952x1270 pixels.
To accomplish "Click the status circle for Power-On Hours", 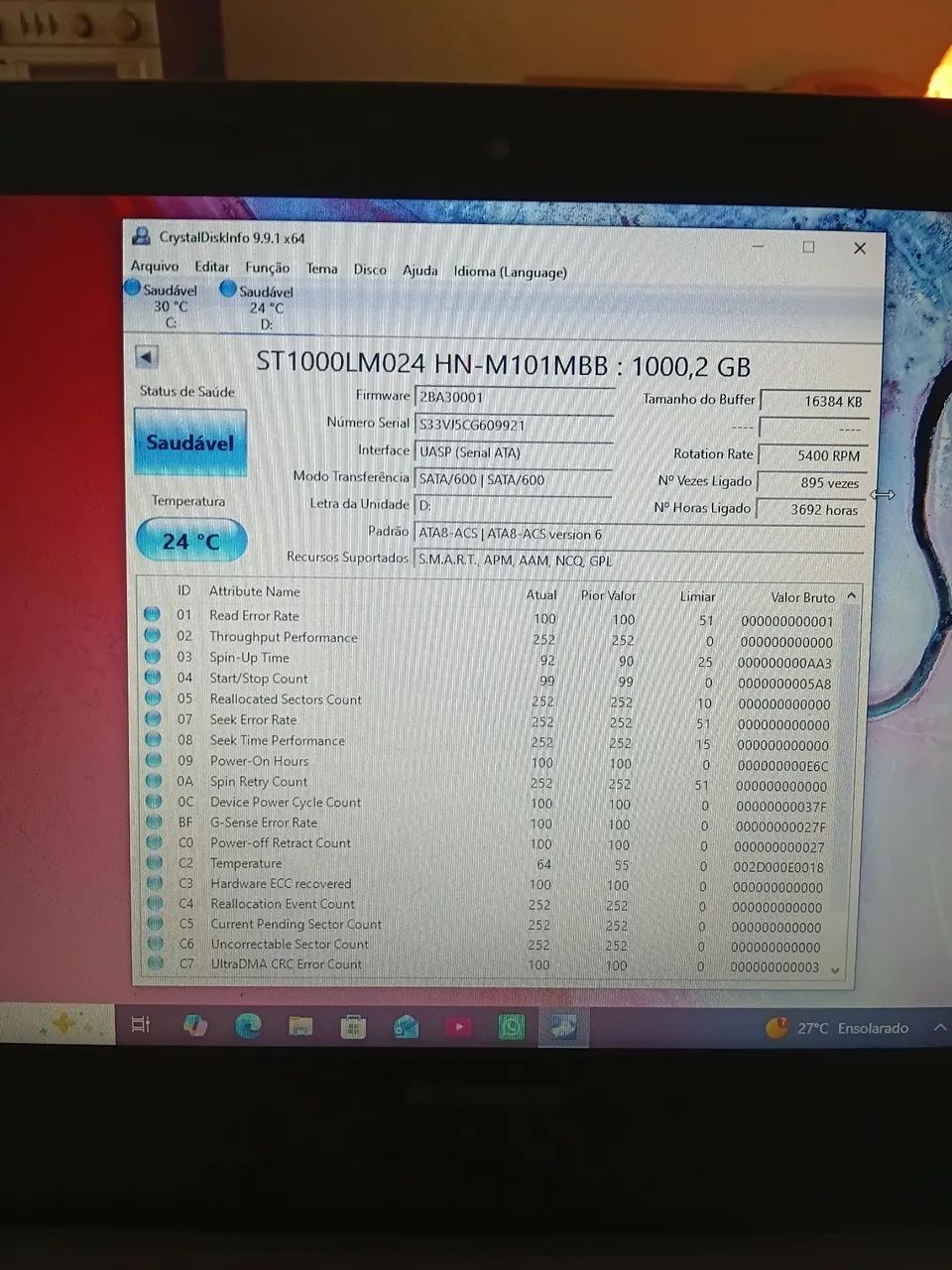I will point(153,761).
